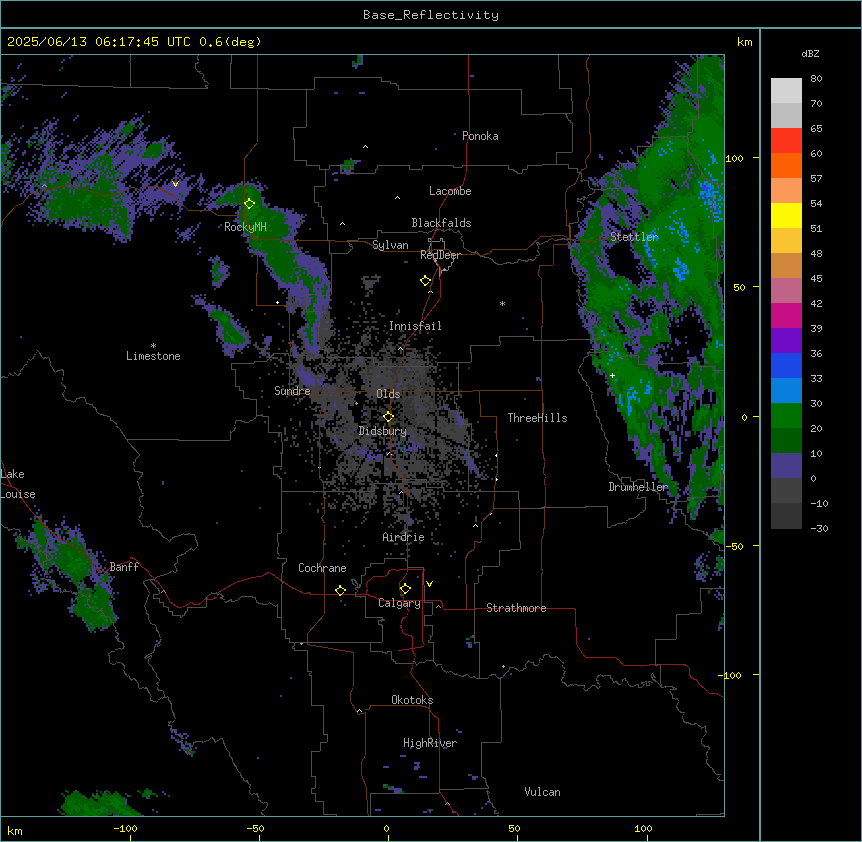Screen dimensions: 862x842
Task: Select the Stettler label
Action: (x=634, y=237)
